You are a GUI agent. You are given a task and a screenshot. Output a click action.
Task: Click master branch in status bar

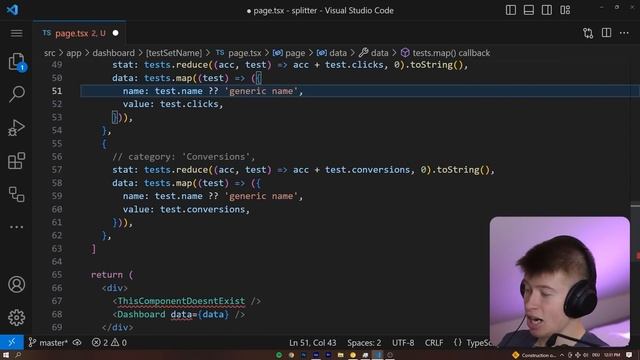(48, 342)
